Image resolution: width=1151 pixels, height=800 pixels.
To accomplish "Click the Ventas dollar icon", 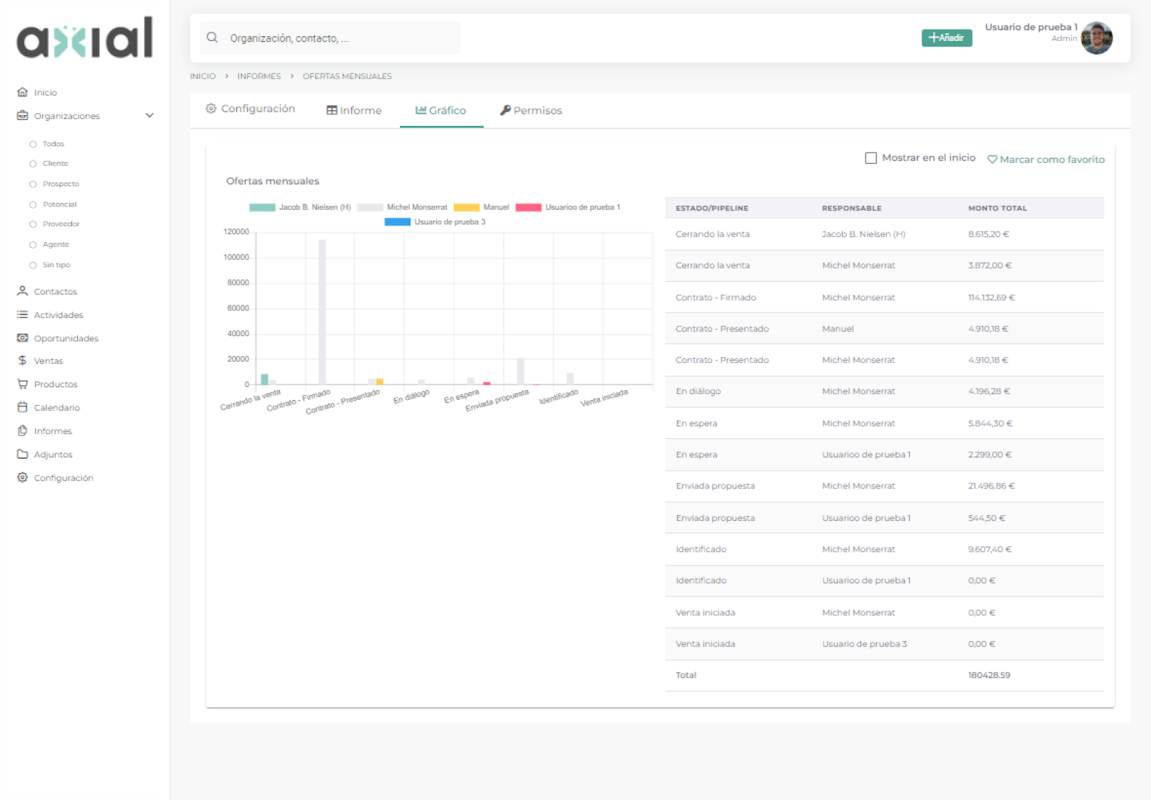I will 22,360.
